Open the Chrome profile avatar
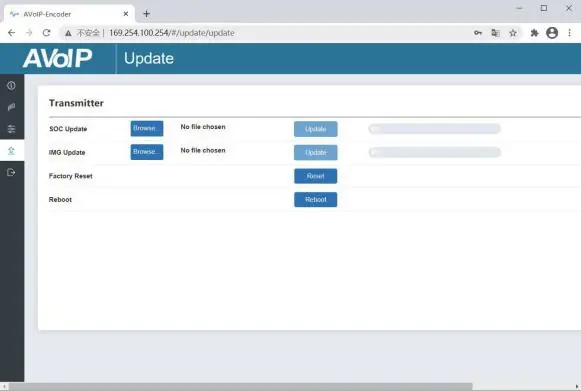581x391 pixels. tap(552, 33)
